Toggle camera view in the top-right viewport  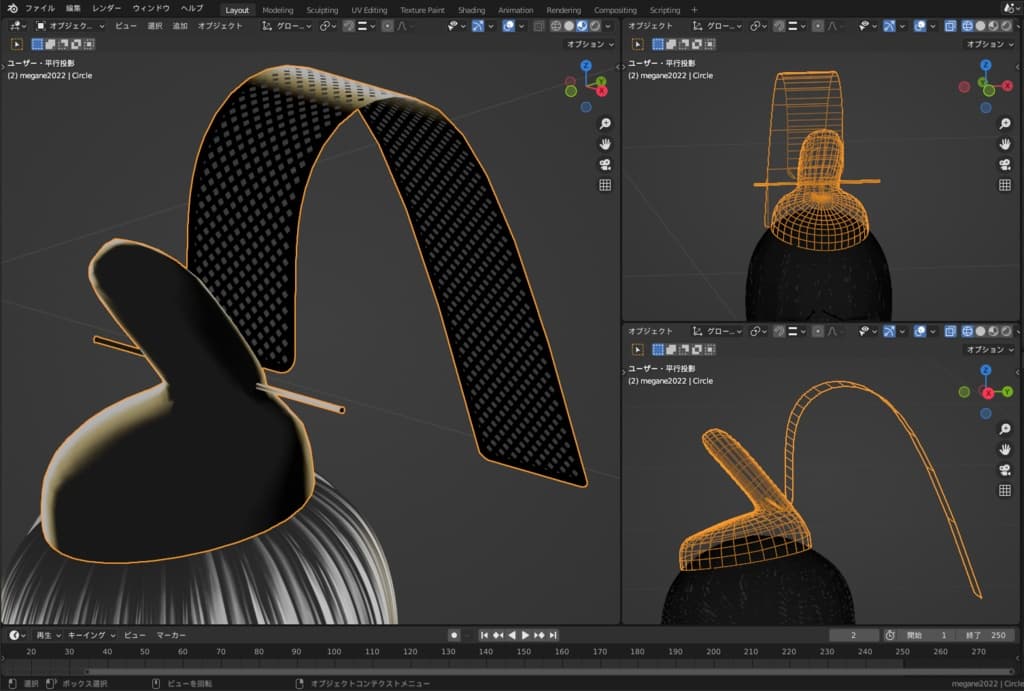[1004, 164]
